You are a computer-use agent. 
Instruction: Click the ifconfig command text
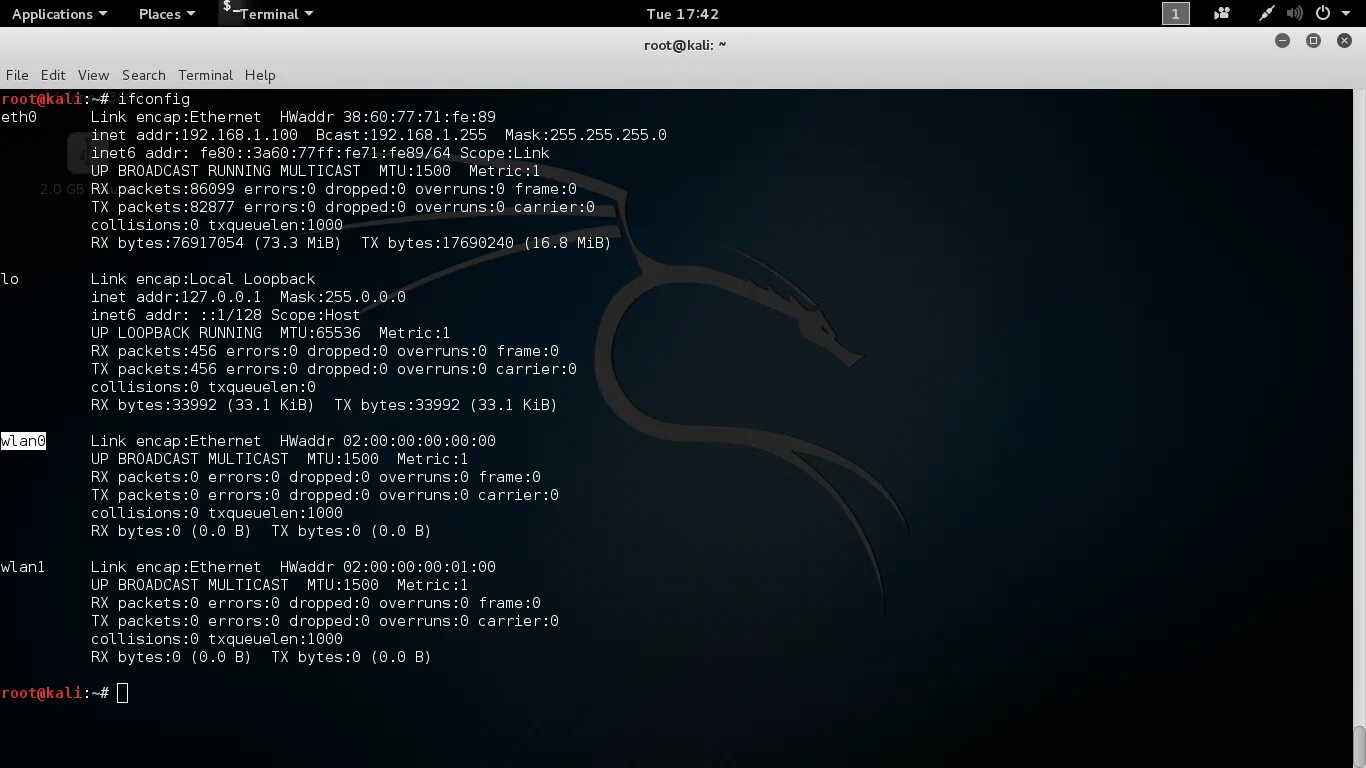point(154,99)
